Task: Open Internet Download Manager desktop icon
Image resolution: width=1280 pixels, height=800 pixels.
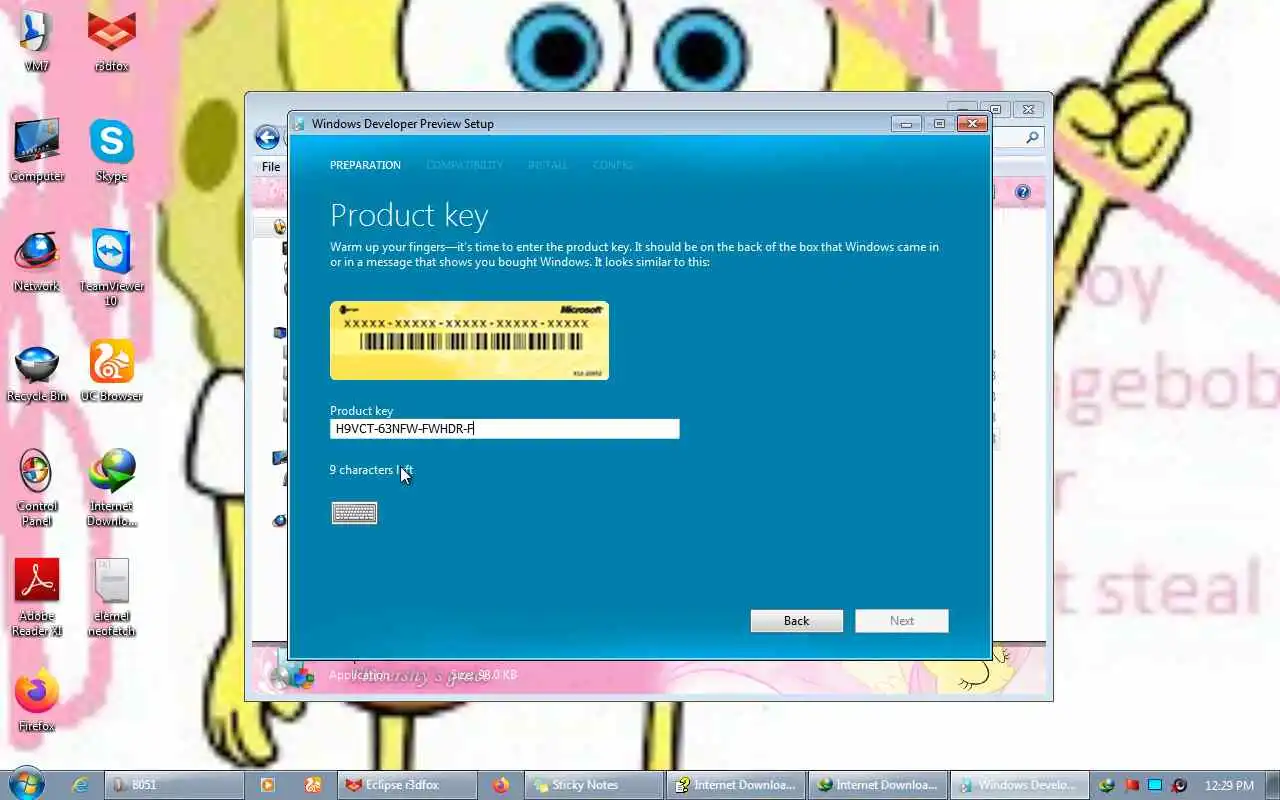Action: [x=112, y=488]
